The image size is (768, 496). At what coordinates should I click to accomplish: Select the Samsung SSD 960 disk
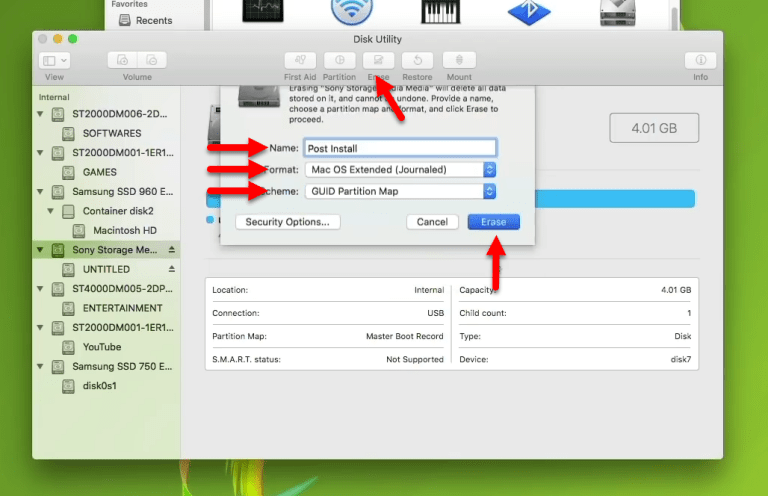[122, 191]
